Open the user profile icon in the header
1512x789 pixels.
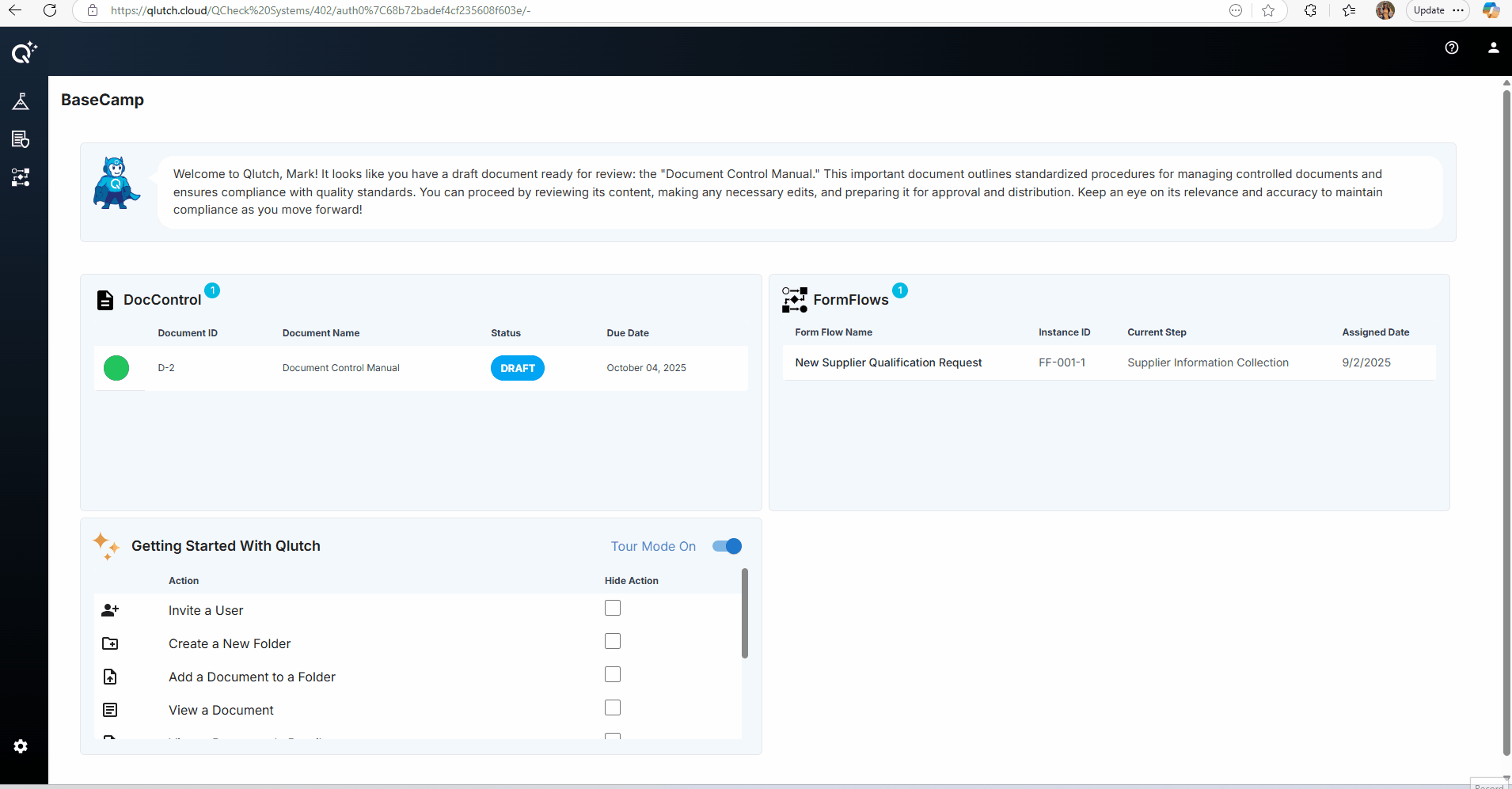point(1493,47)
